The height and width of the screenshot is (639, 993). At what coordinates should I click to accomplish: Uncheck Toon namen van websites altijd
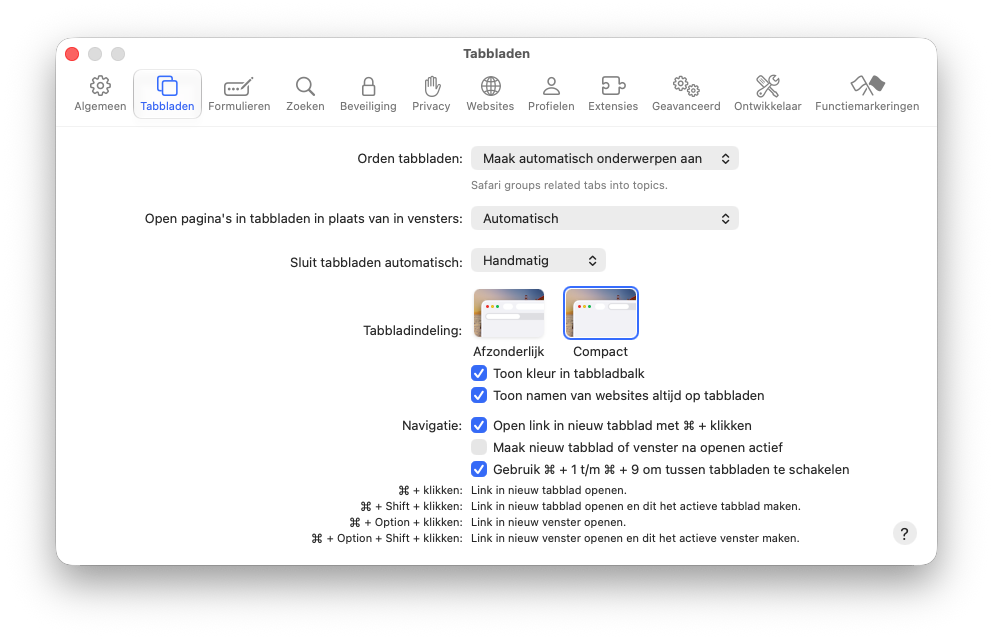coord(479,396)
